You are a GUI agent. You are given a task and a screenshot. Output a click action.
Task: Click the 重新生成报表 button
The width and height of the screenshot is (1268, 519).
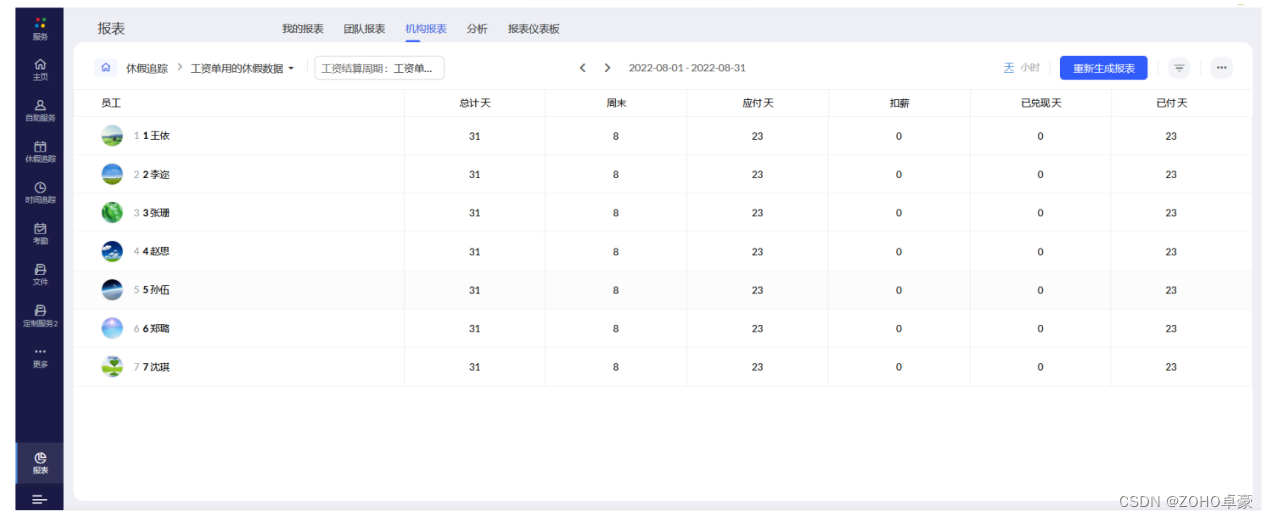(x=1104, y=68)
